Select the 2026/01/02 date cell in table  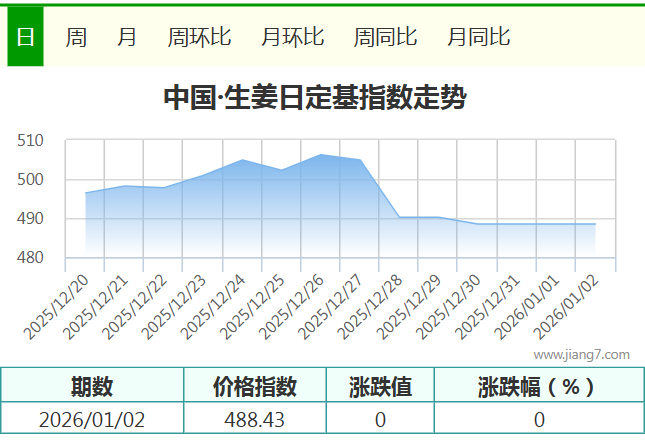coord(92,420)
